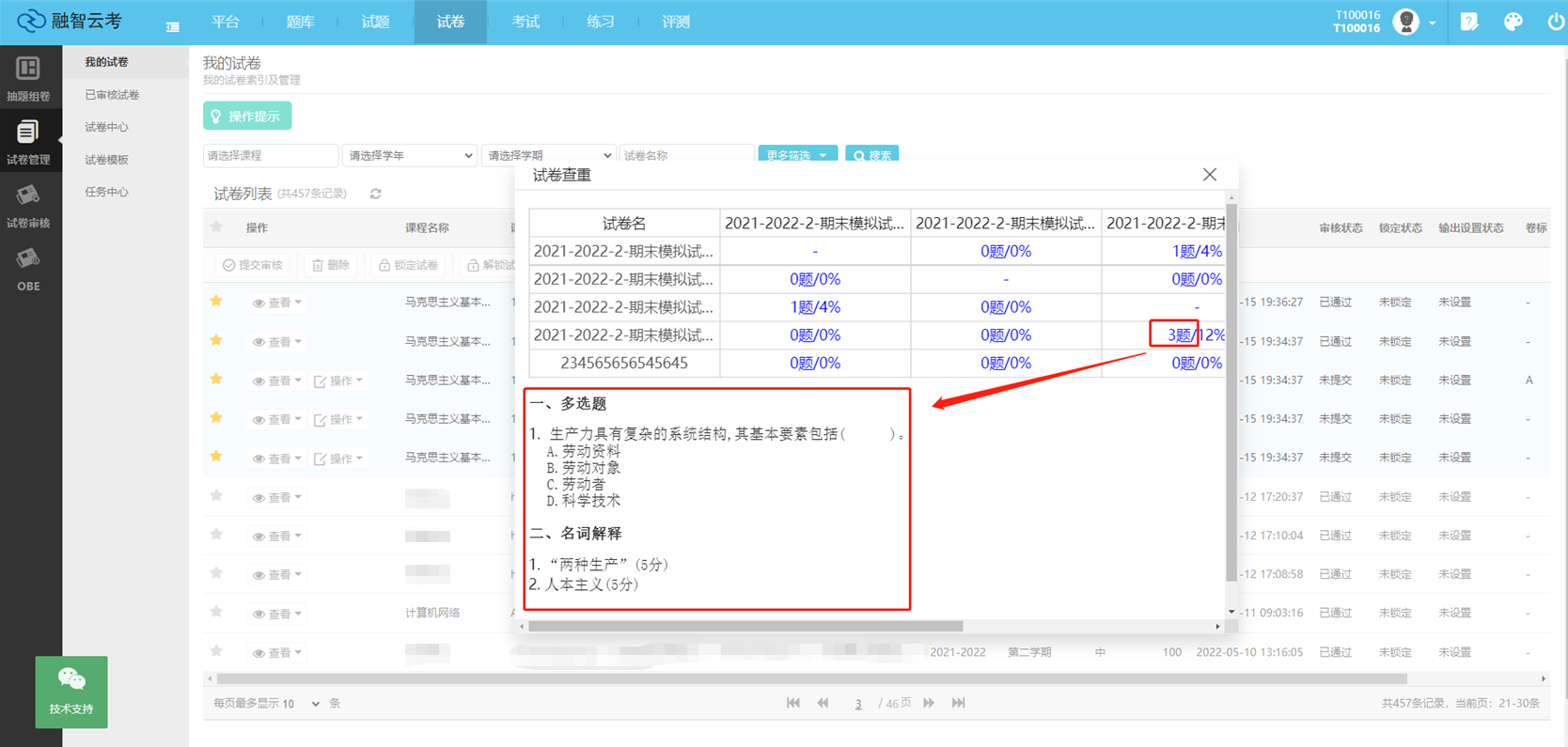Click the 试卷审核 sidebar icon

click(28, 206)
